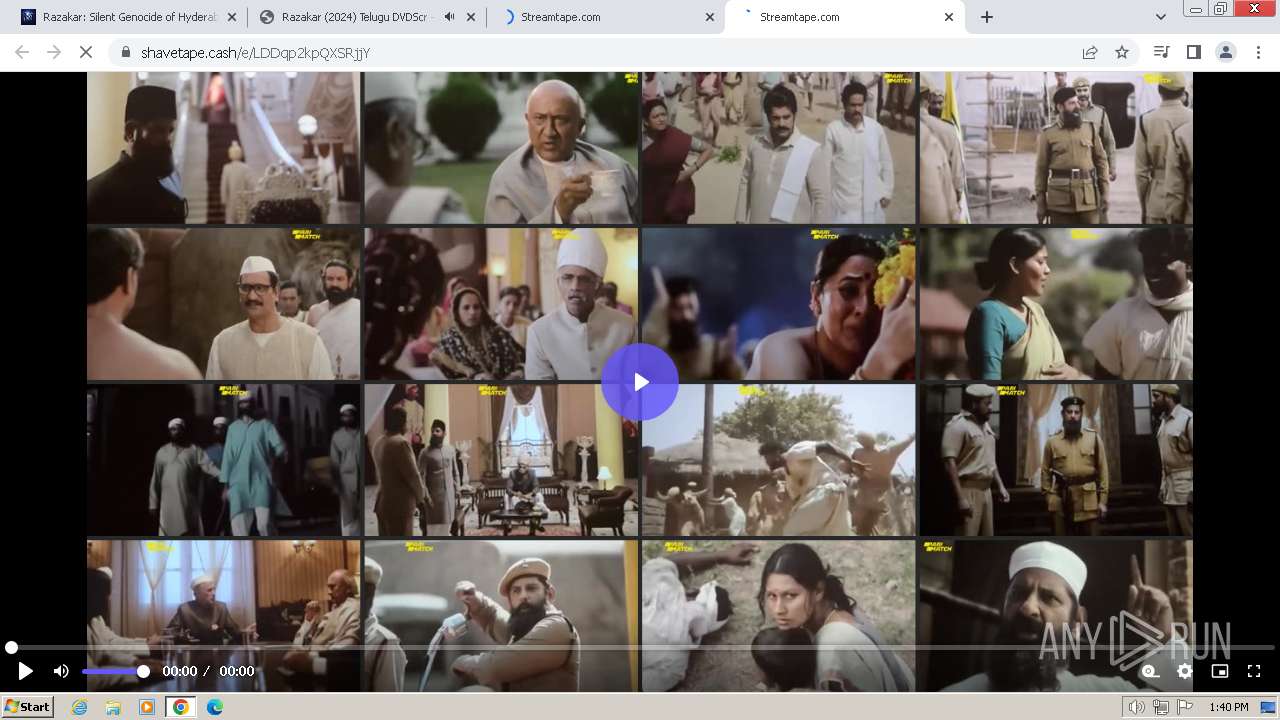Open a new browser tab
This screenshot has height=720, width=1280.
click(987, 17)
